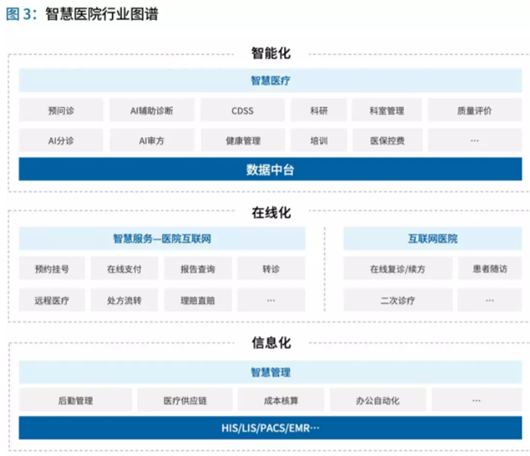Click the HIS/LIS/PACS/EMR blue bar

(x=270, y=428)
